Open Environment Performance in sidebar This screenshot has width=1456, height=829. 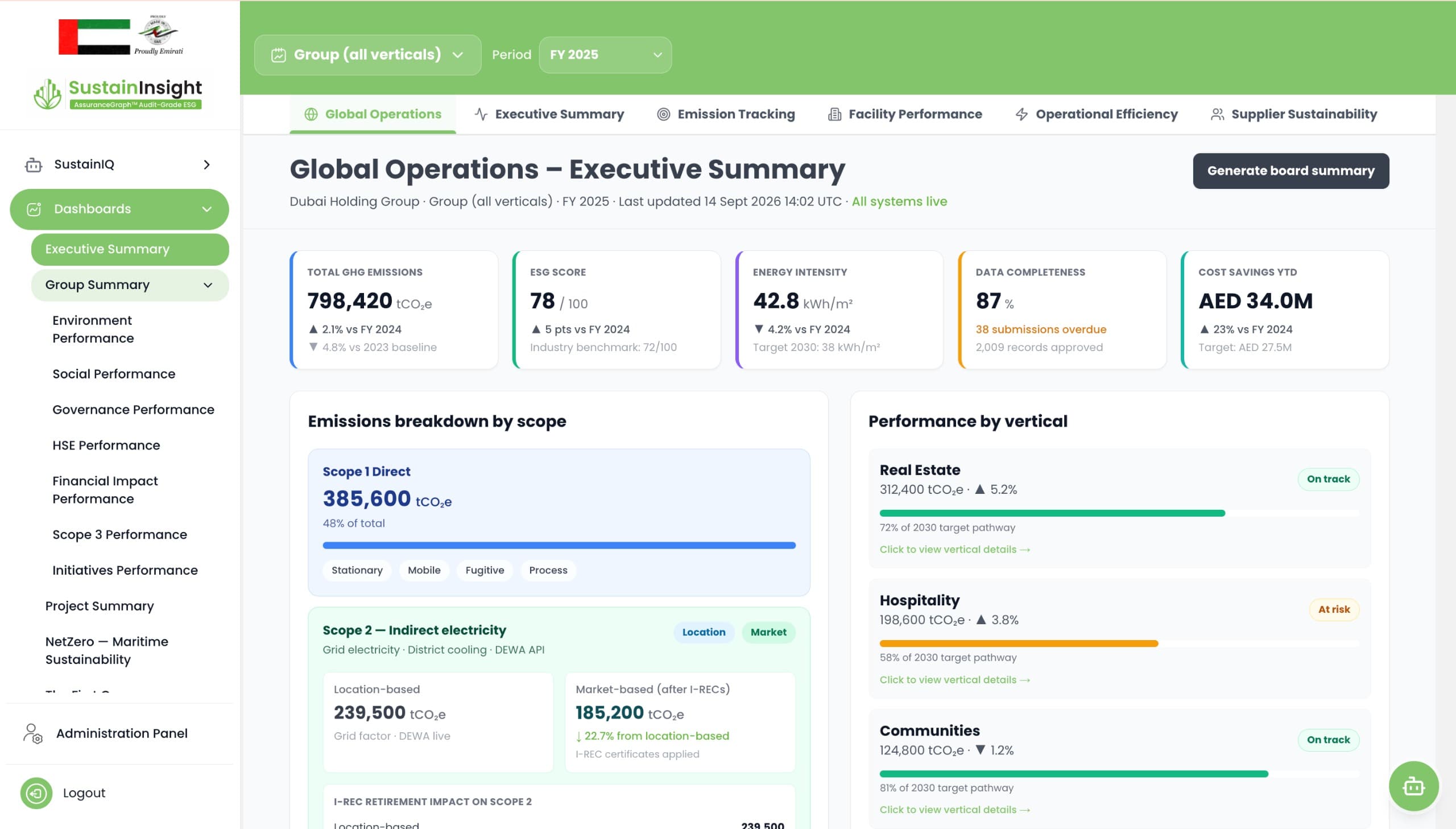130,329
